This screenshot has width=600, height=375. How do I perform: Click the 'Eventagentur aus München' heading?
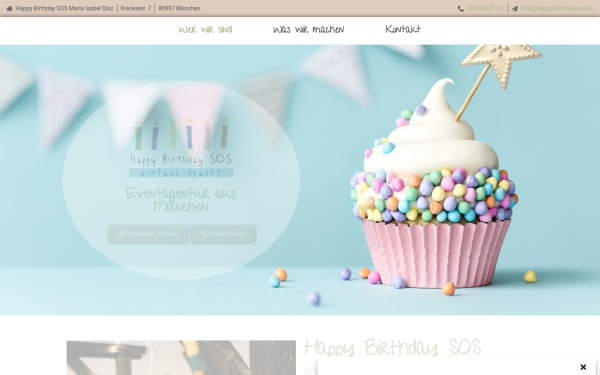click(181, 200)
